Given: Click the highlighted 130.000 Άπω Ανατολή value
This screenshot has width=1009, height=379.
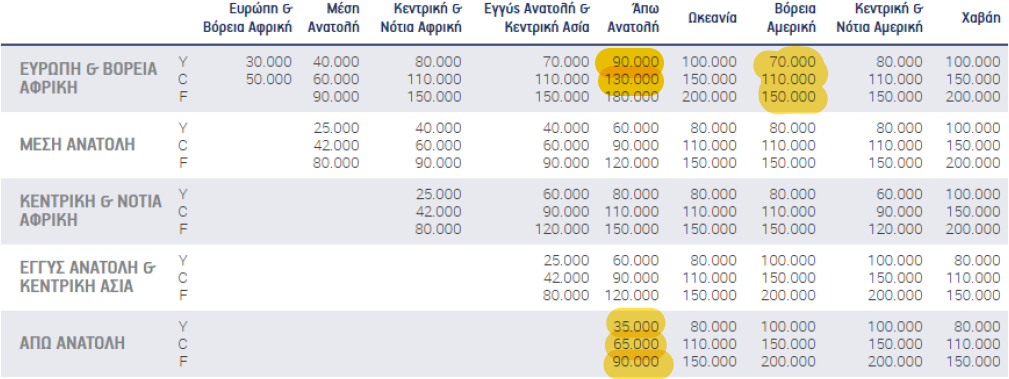Looking at the screenshot, I should coord(631,80).
